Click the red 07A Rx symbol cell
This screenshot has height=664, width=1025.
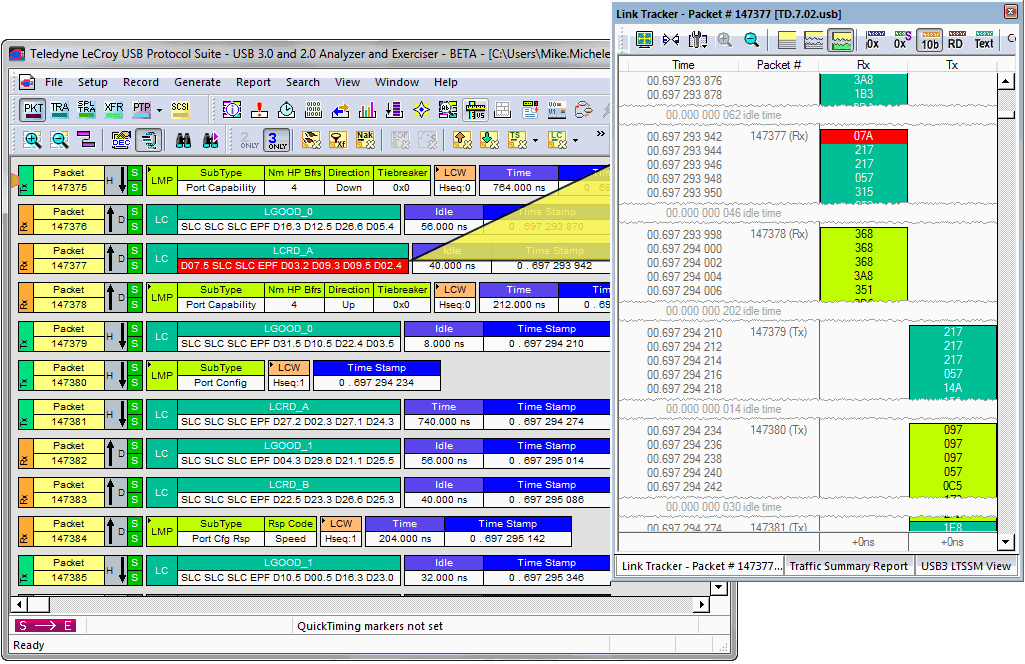point(863,136)
